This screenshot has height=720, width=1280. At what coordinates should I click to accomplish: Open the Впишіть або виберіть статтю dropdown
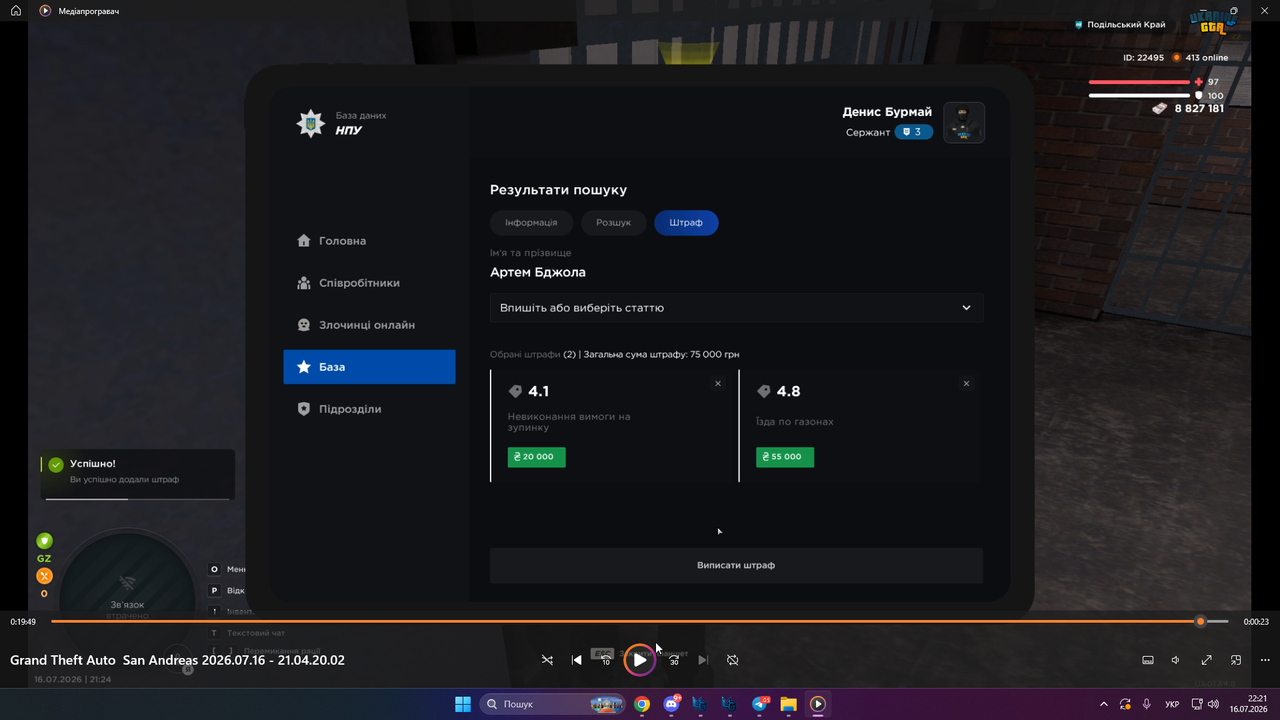[x=736, y=308]
